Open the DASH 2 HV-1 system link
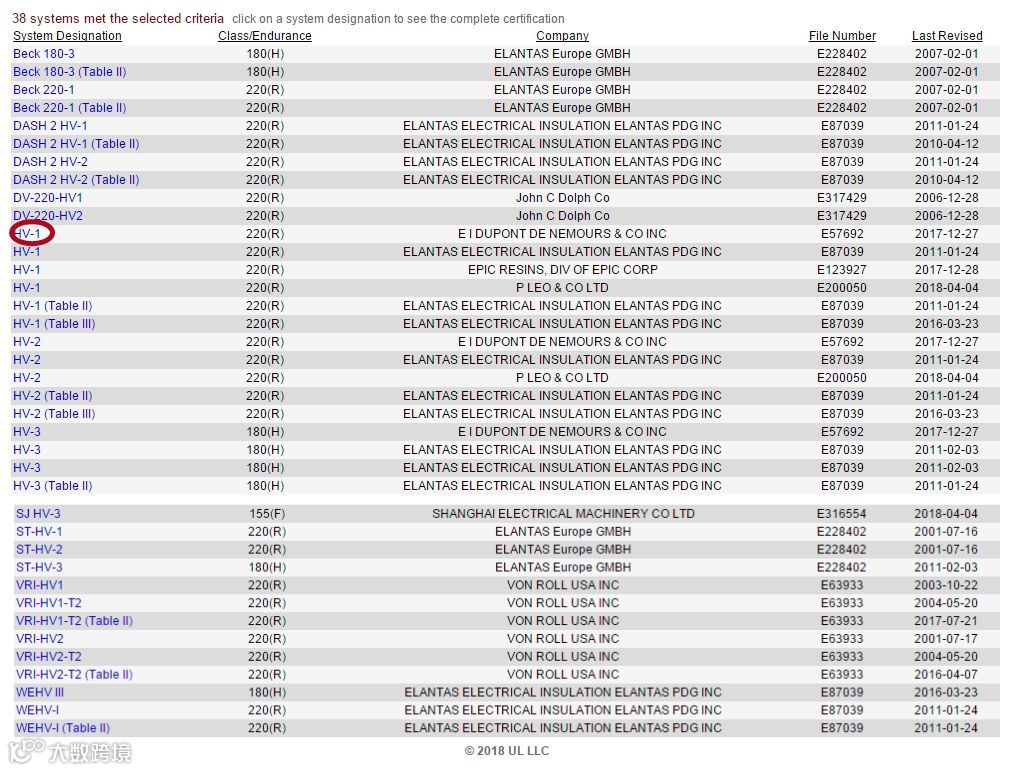The height and width of the screenshot is (771, 1010). tap(50, 126)
